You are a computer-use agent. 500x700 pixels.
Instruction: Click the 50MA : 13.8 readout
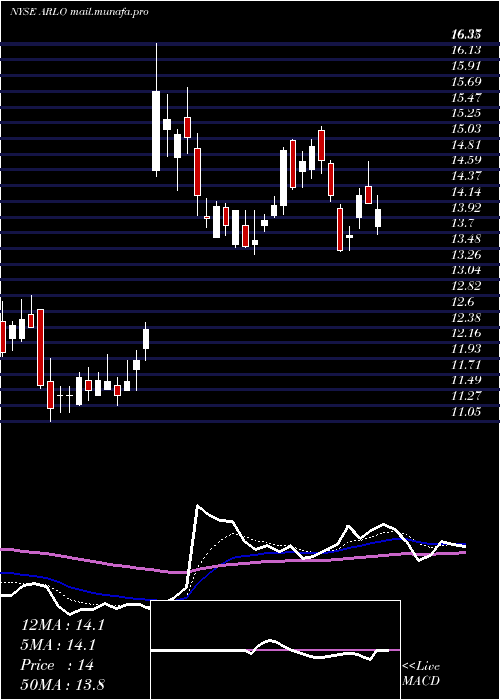coord(62,685)
